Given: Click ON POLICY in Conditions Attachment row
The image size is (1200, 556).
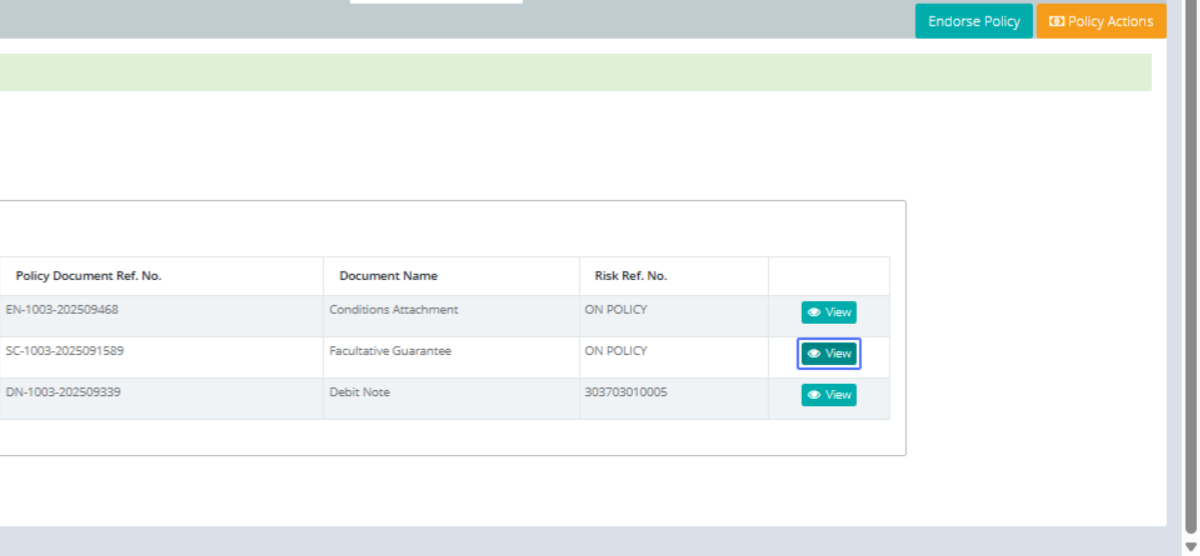Looking at the screenshot, I should 615,310.
